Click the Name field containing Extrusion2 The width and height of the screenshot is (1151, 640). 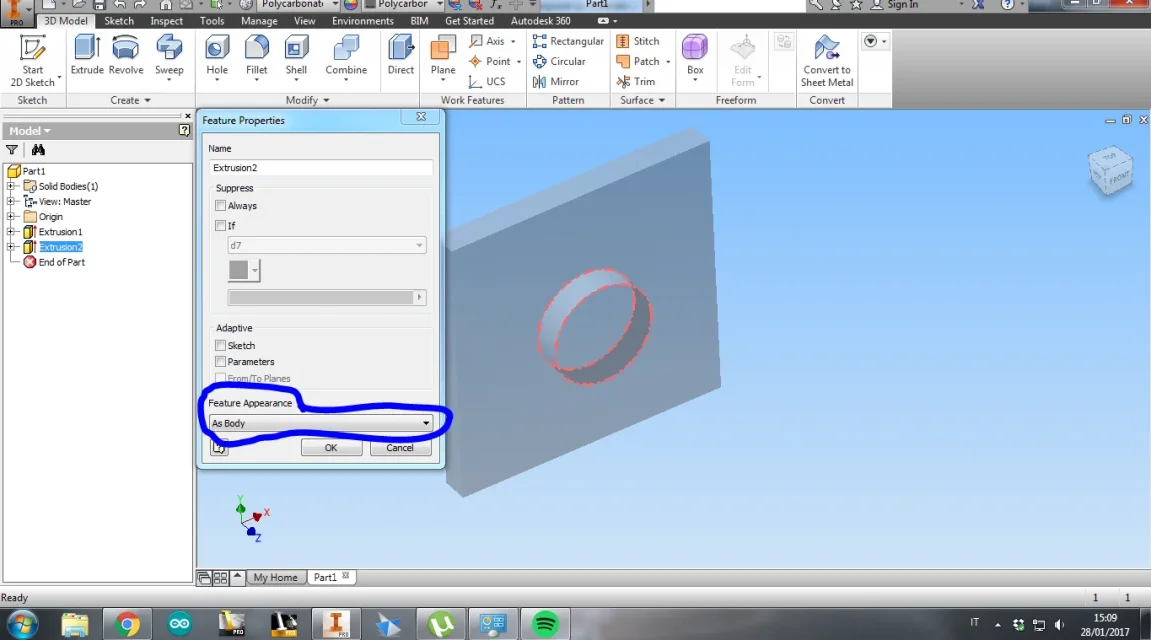(320, 167)
